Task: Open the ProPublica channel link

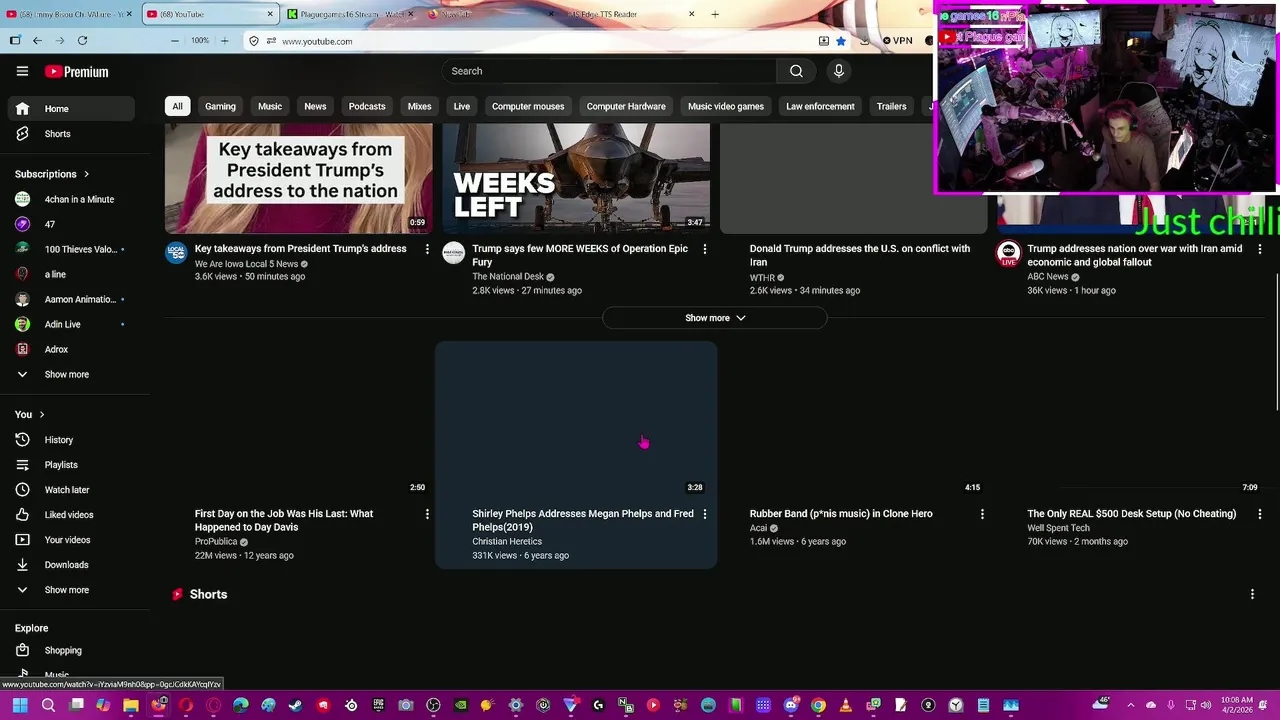Action: pos(215,542)
